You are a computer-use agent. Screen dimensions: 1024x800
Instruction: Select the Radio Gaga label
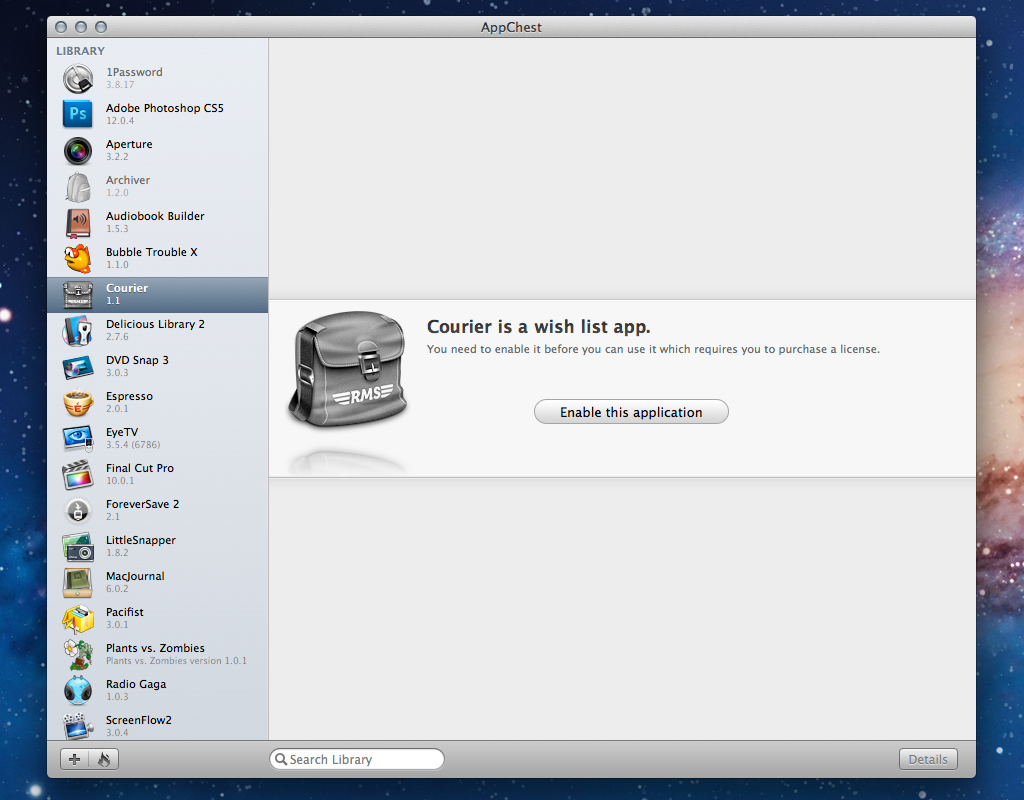click(136, 684)
